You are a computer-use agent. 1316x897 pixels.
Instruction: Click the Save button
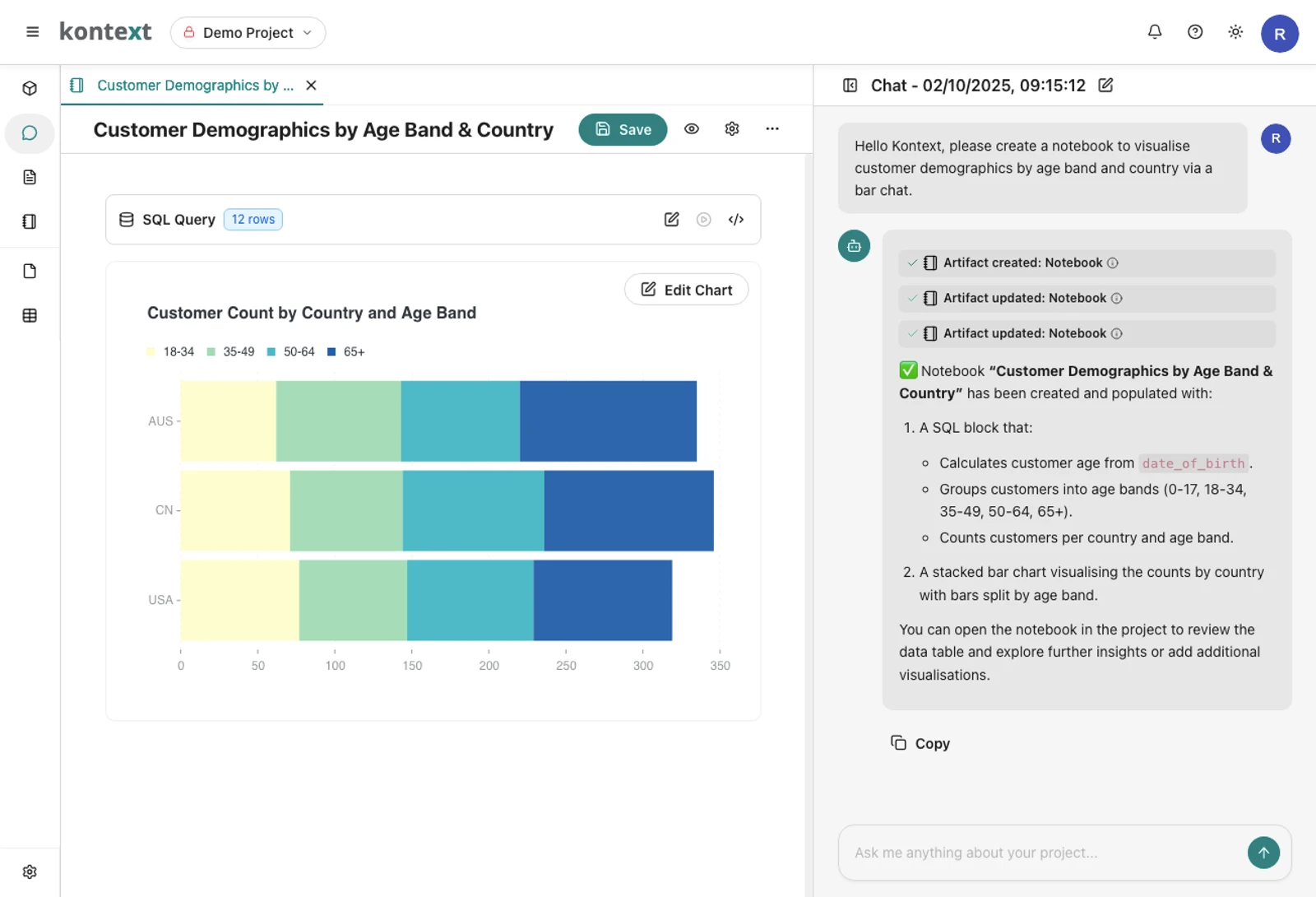623,130
